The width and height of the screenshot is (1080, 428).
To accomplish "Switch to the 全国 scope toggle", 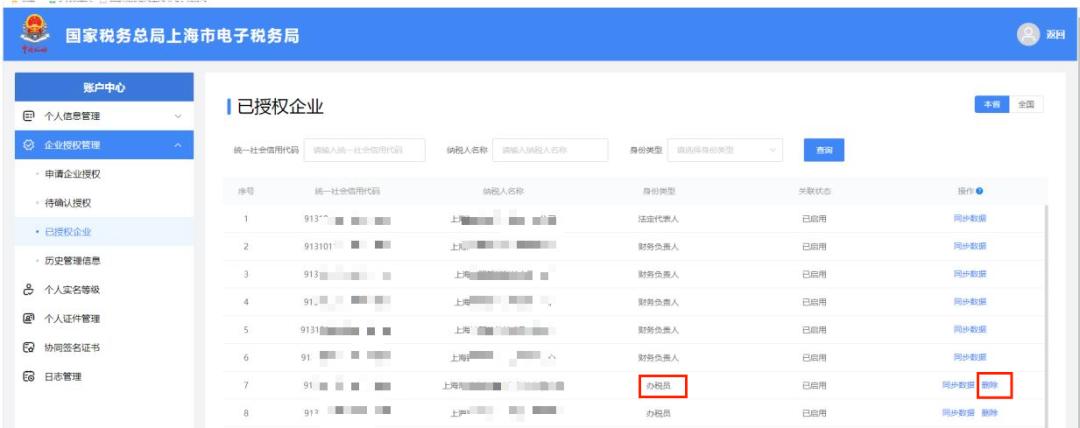I will tap(1027, 103).
